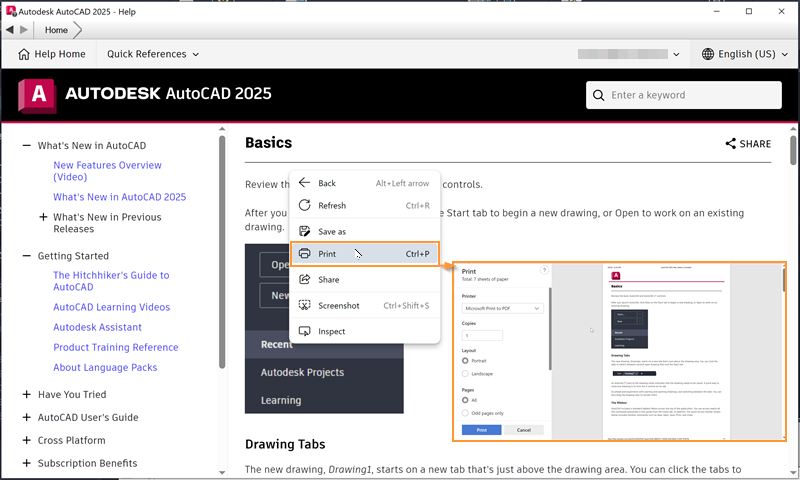800x480 pixels.
Task: Open the Autodesk Assistant topic
Action: [97, 327]
